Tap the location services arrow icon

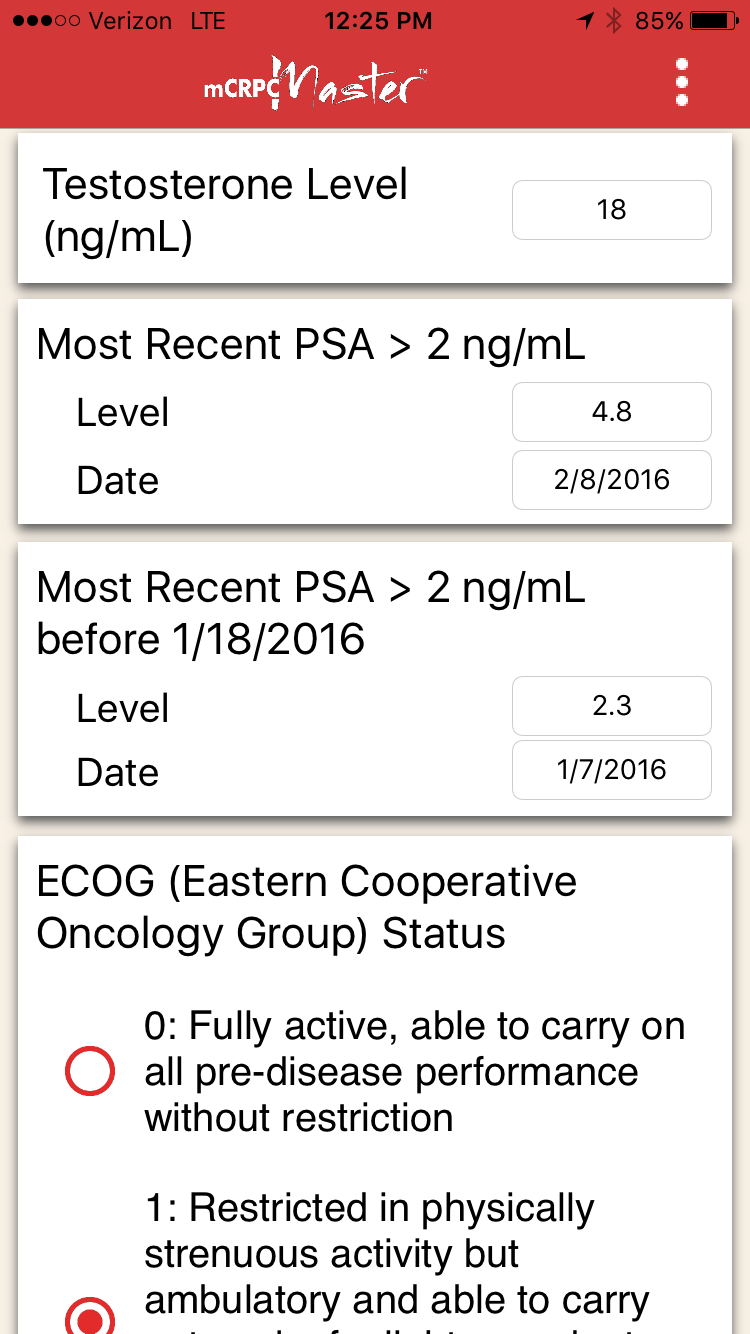click(584, 21)
